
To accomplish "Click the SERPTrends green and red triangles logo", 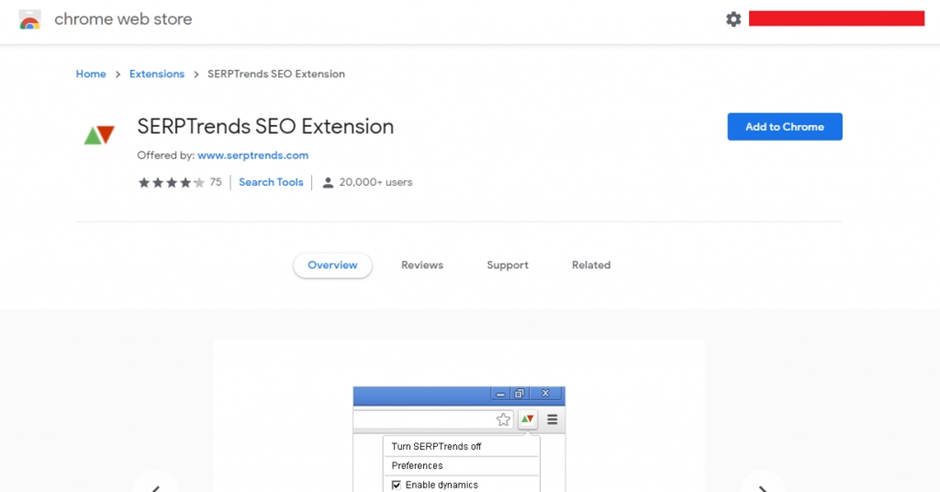I will 99,135.
